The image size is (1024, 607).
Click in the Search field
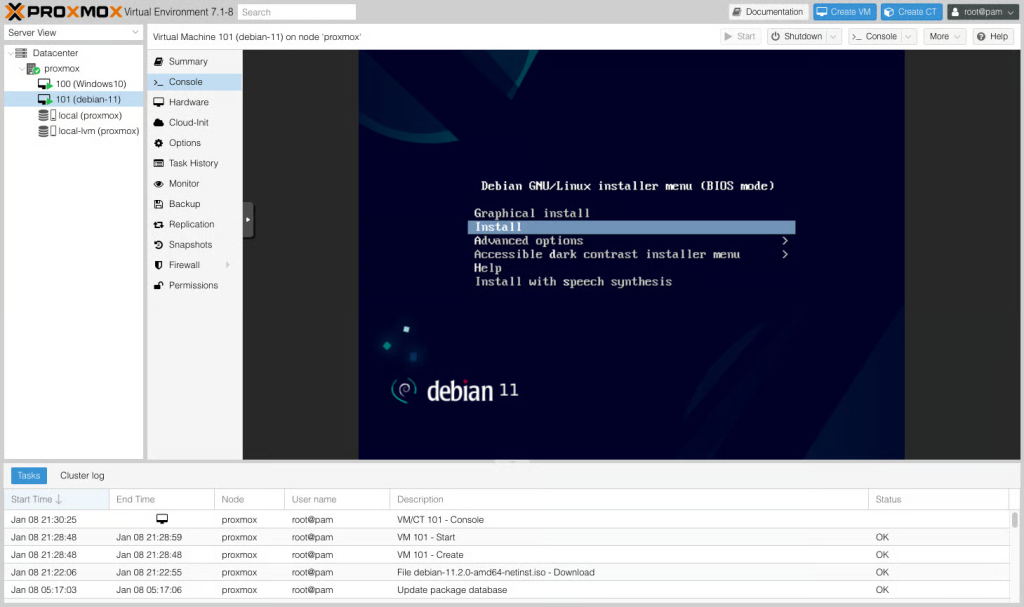(x=297, y=12)
